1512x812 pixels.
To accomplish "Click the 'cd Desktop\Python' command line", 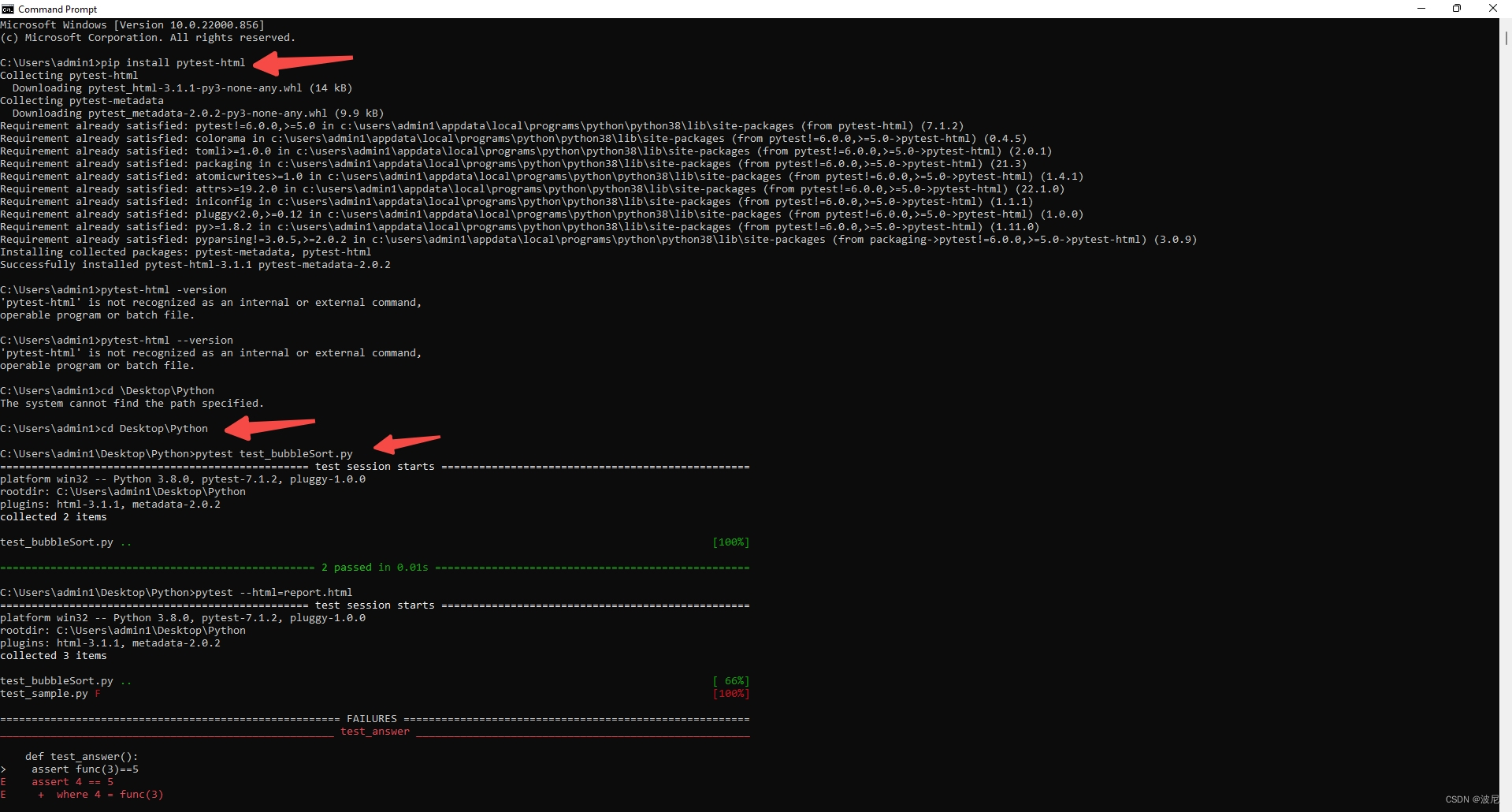I will point(104,429).
